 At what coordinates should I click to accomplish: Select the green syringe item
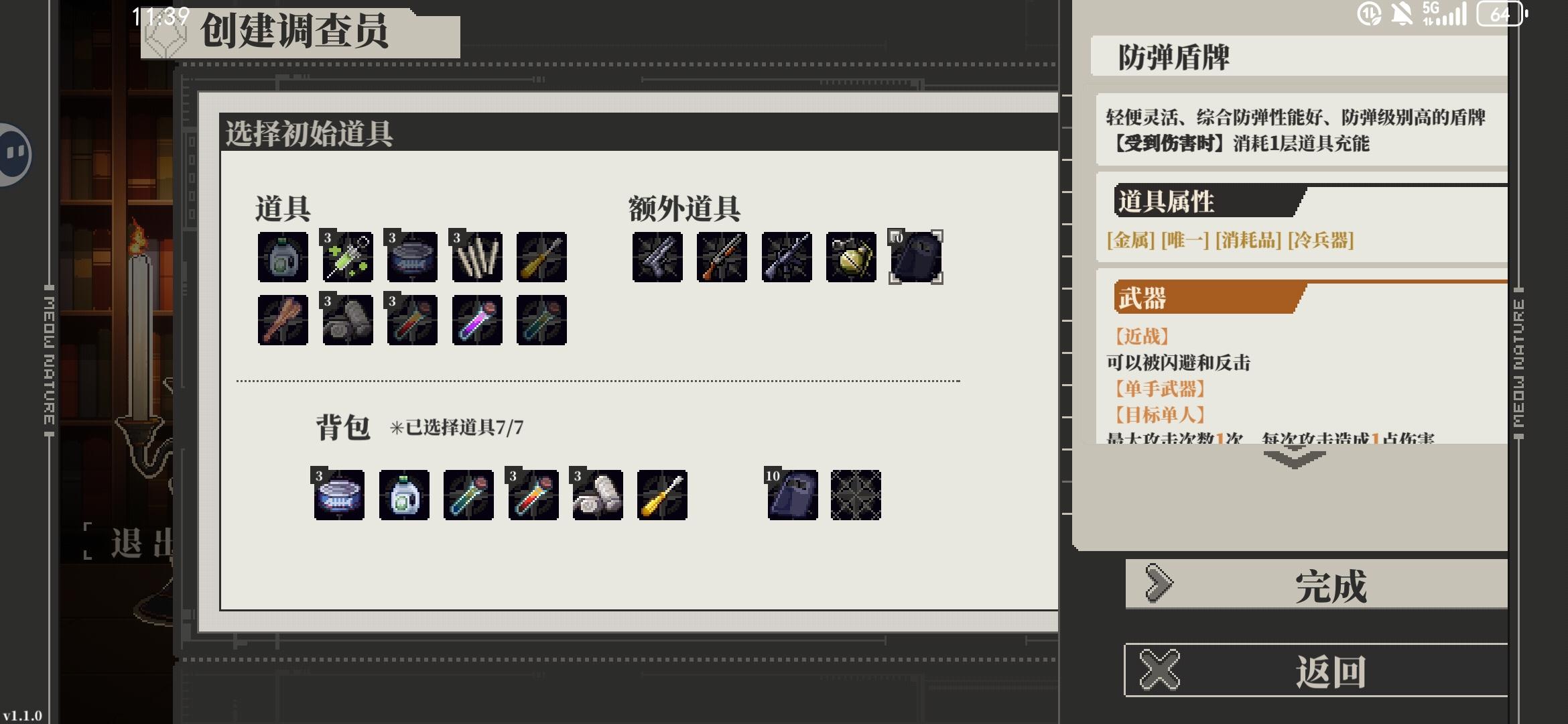[x=347, y=257]
